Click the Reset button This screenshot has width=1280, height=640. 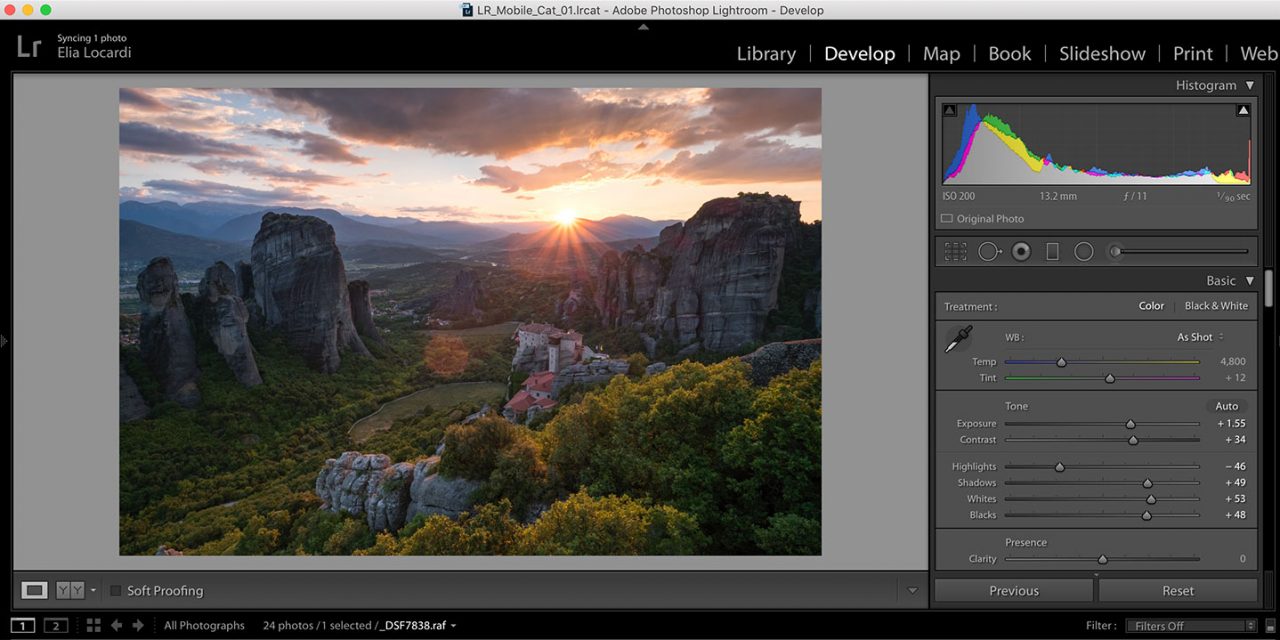pyautogui.click(x=1177, y=591)
